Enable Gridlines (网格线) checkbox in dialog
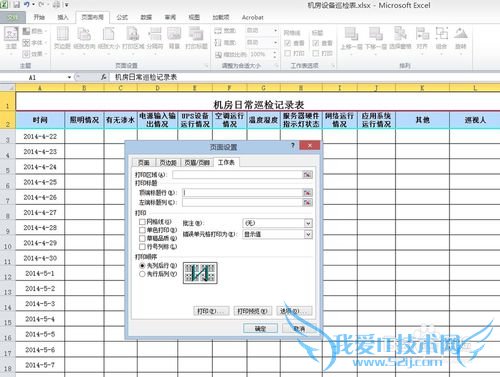This screenshot has width=500, height=377. pyautogui.click(x=142, y=222)
